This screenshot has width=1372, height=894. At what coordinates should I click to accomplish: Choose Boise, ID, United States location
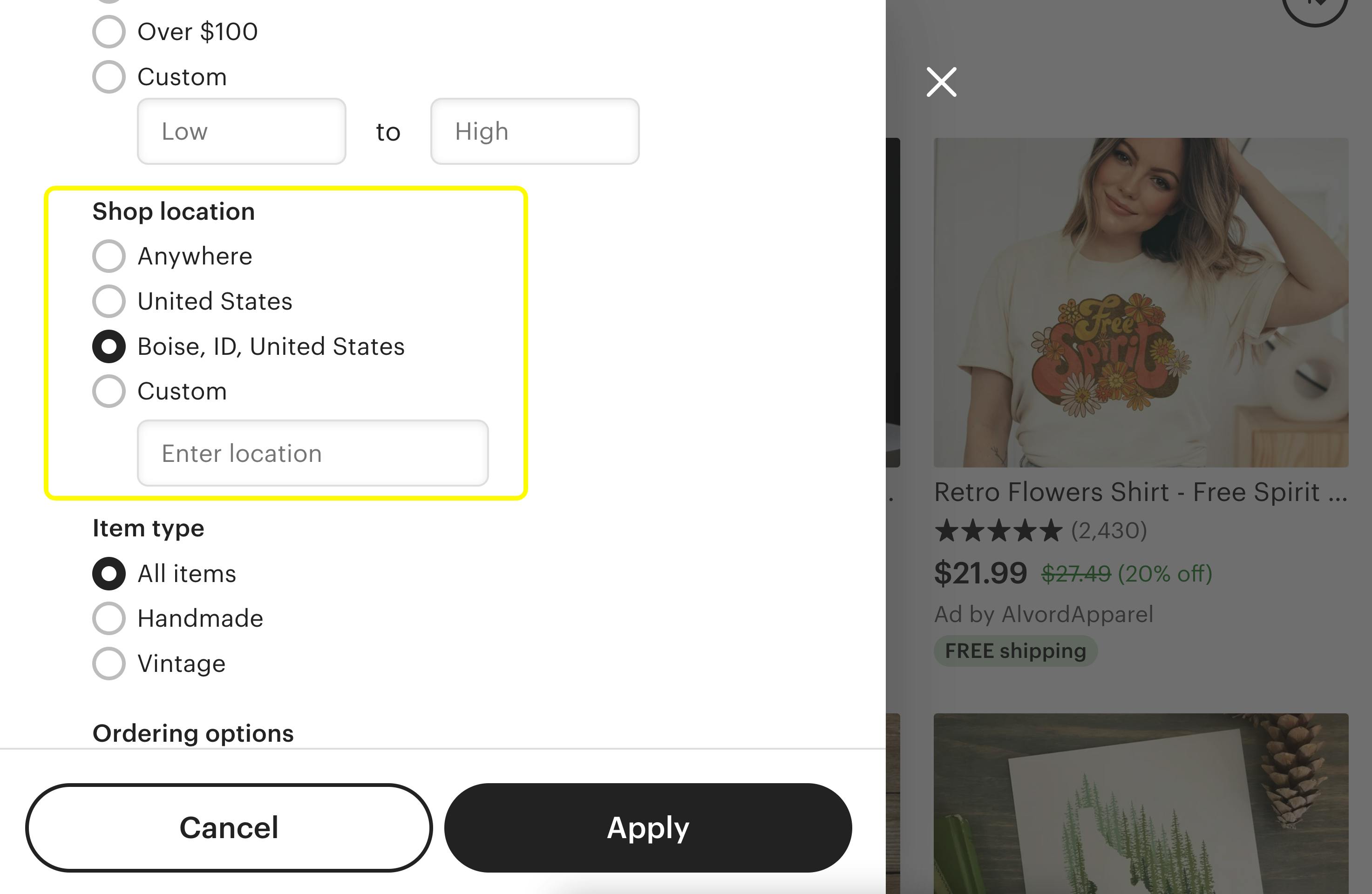[109, 346]
